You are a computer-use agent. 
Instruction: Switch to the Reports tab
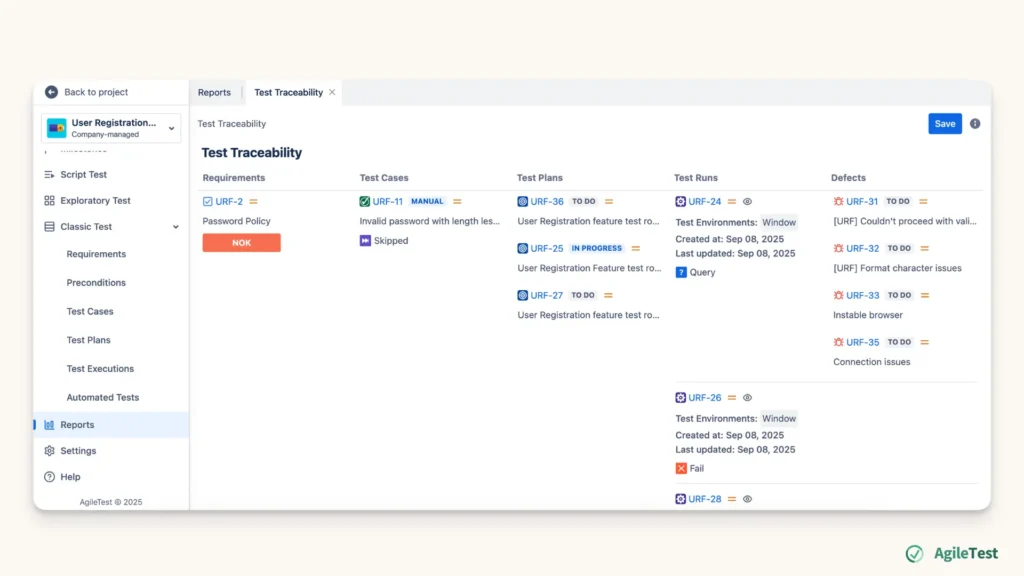pyautogui.click(x=214, y=93)
